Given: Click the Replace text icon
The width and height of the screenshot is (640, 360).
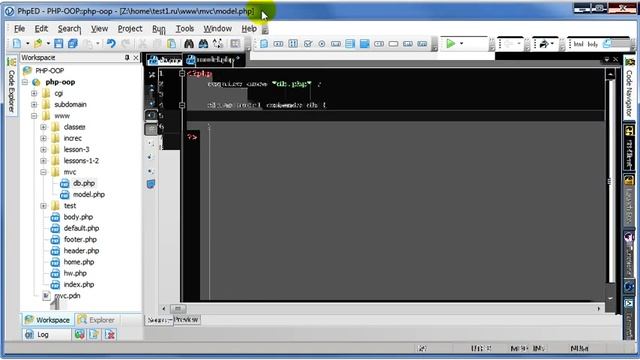Looking at the screenshot, I should [x=218, y=43].
